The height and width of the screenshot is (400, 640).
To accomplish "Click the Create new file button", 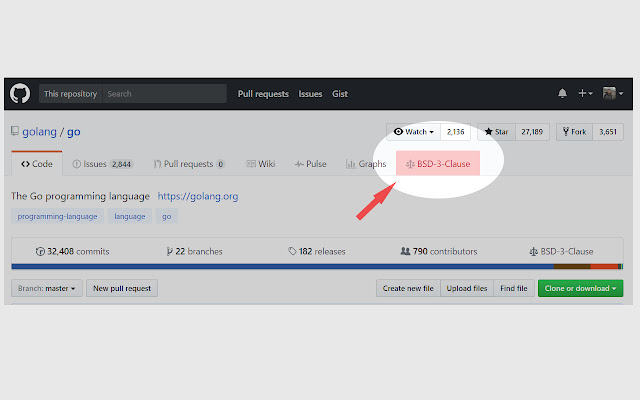I will tap(408, 288).
